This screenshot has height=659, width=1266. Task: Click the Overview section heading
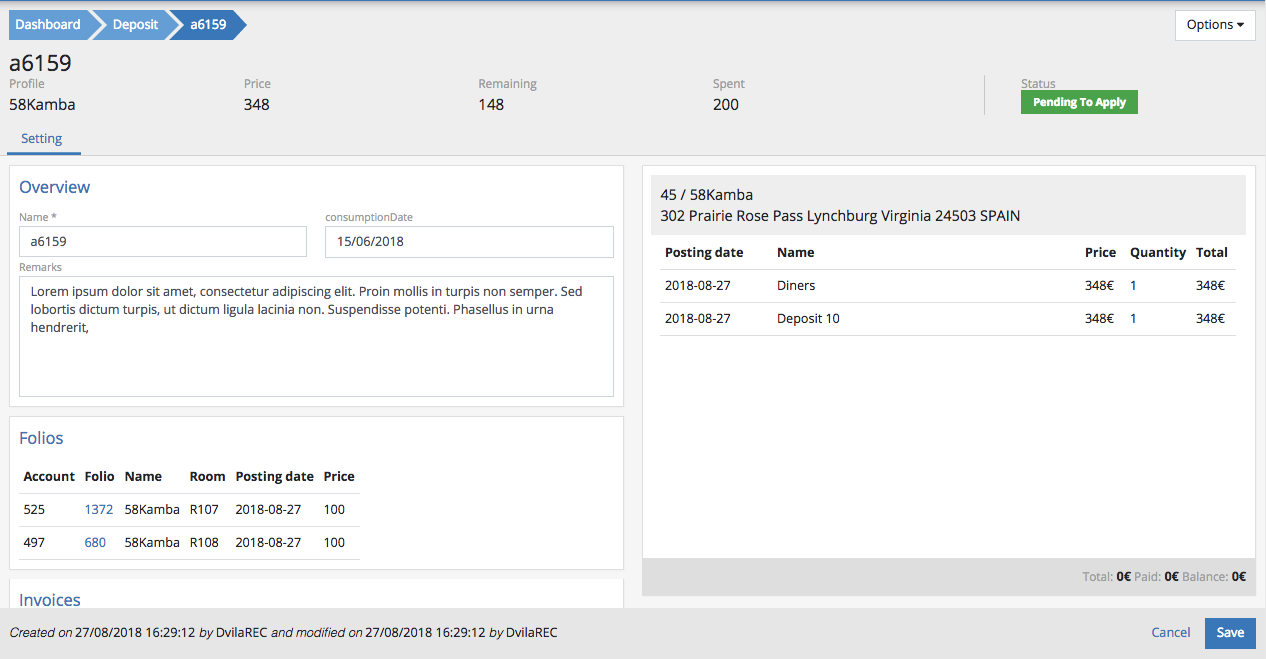(x=54, y=187)
